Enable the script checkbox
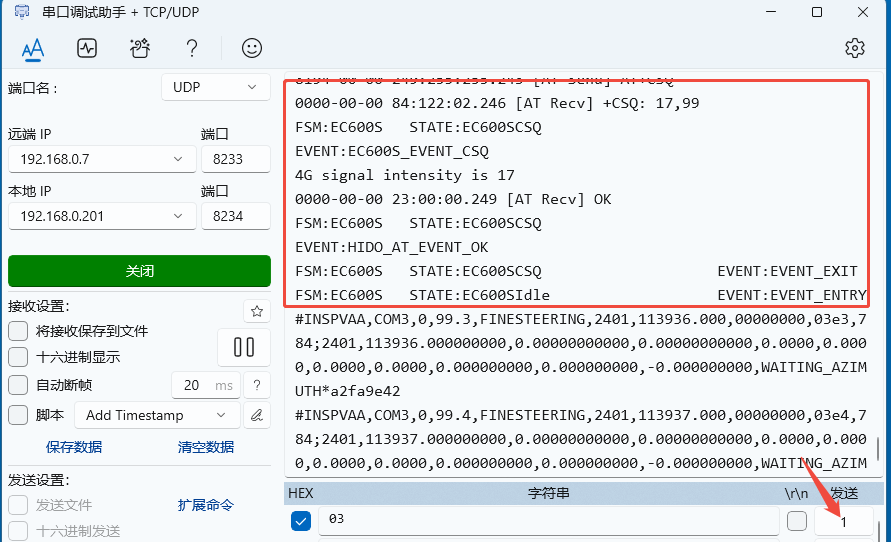This screenshot has height=542, width=891. click(18, 415)
